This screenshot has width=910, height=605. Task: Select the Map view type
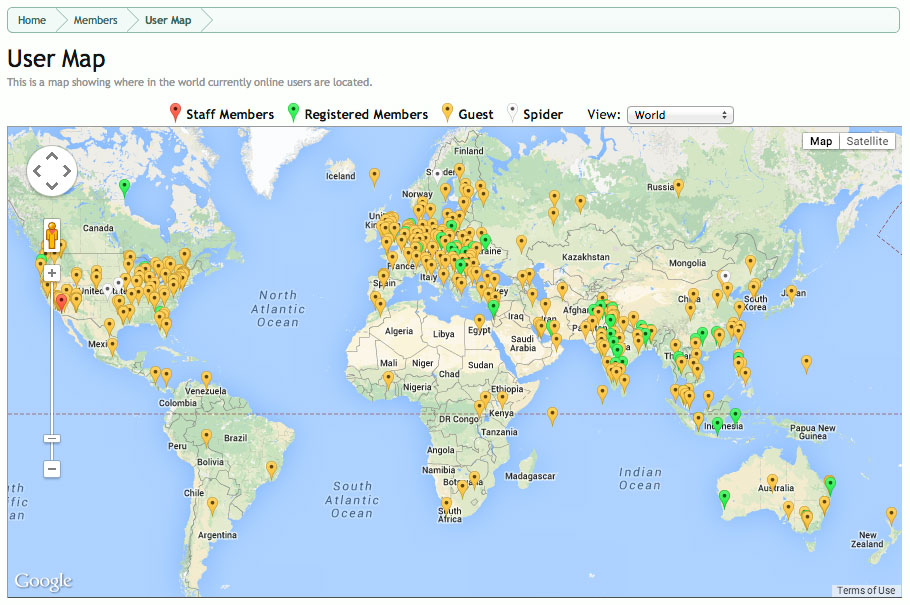tap(821, 141)
